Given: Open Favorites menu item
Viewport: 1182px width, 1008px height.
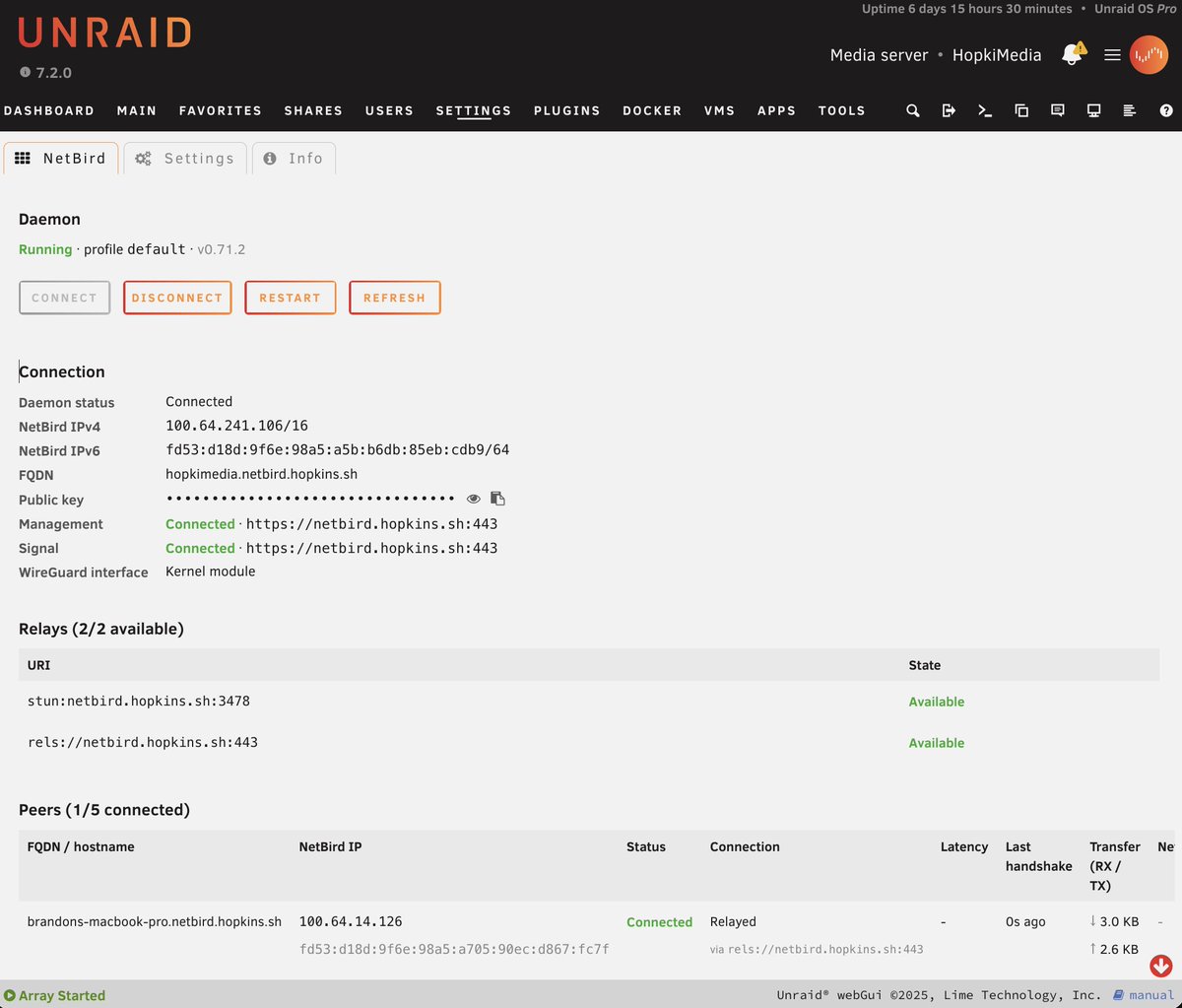Looking at the screenshot, I should pyautogui.click(x=221, y=110).
